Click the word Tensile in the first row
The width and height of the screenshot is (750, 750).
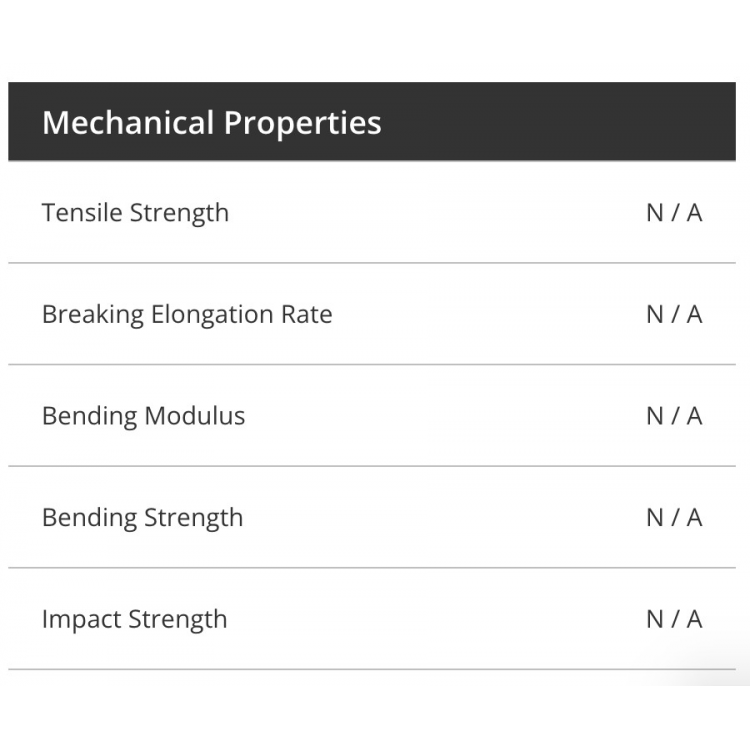point(82,212)
